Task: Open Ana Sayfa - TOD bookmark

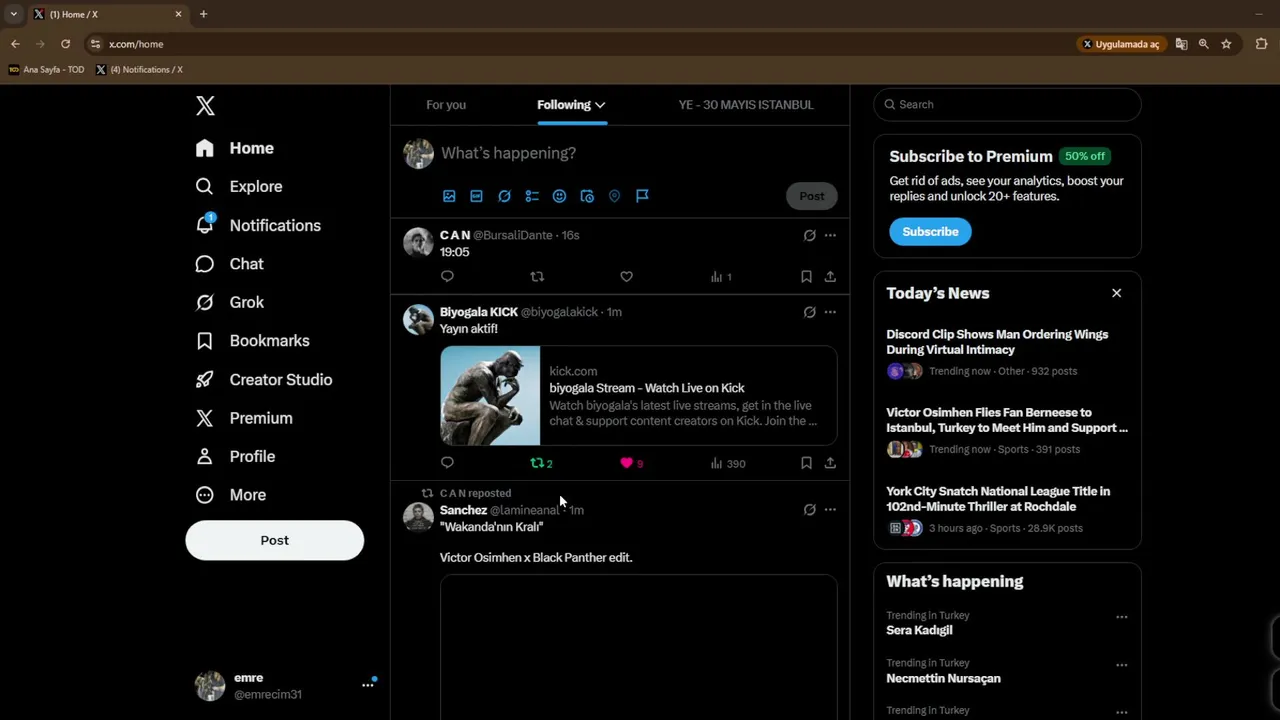Action: tap(46, 70)
